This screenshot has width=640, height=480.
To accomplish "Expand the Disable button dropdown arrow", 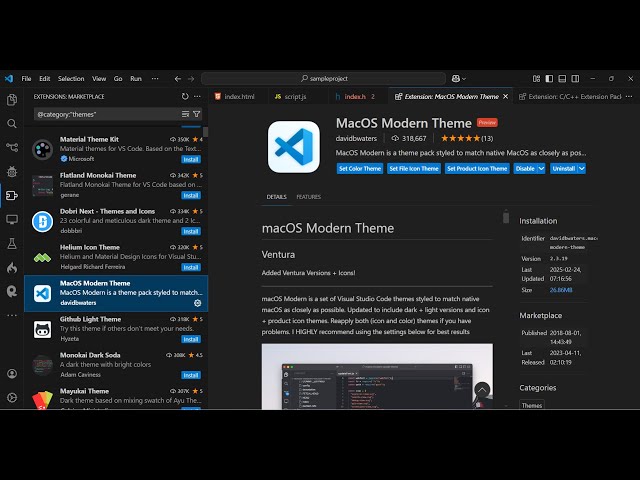I will pyautogui.click(x=541, y=168).
